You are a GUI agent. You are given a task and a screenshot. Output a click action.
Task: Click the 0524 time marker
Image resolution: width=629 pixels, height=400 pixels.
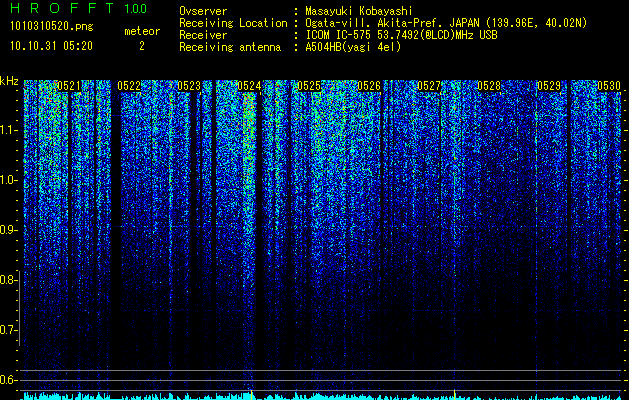coord(249,86)
